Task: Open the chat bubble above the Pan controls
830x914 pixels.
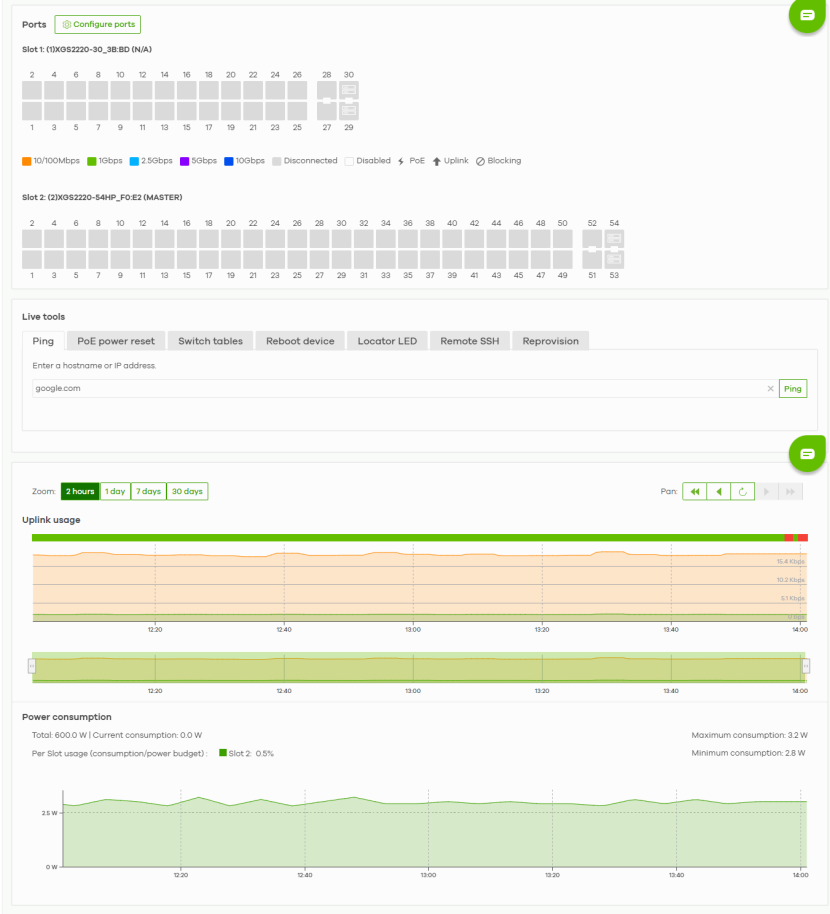Action: pos(807,453)
